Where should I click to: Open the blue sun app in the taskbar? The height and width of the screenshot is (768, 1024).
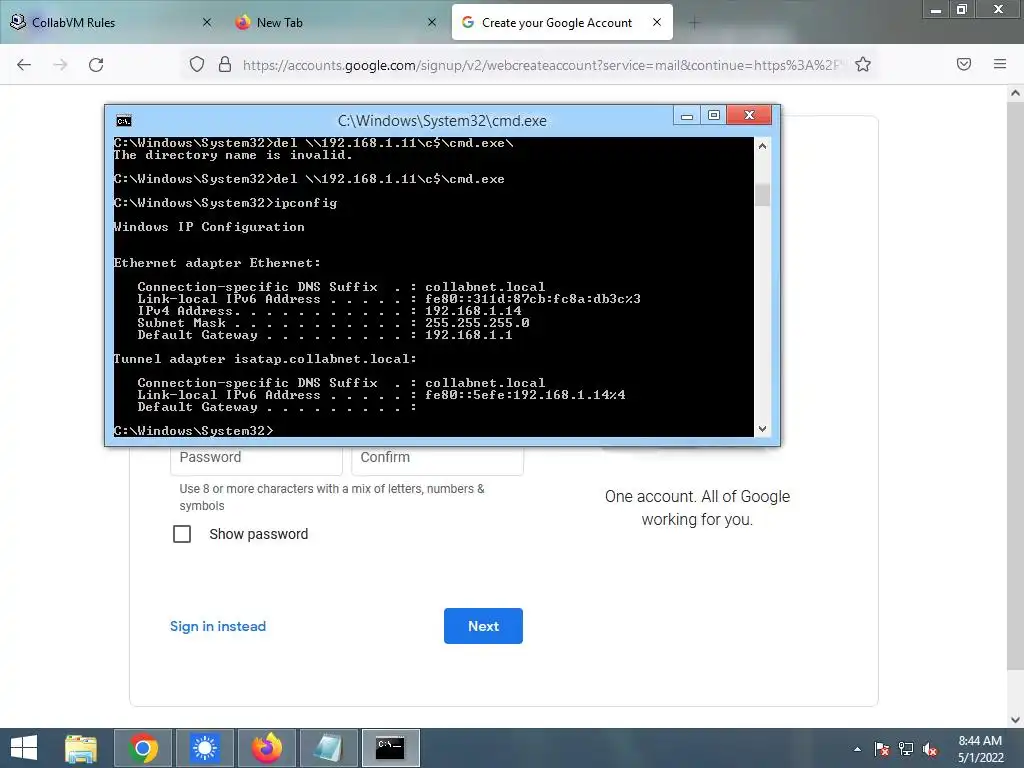coord(205,748)
